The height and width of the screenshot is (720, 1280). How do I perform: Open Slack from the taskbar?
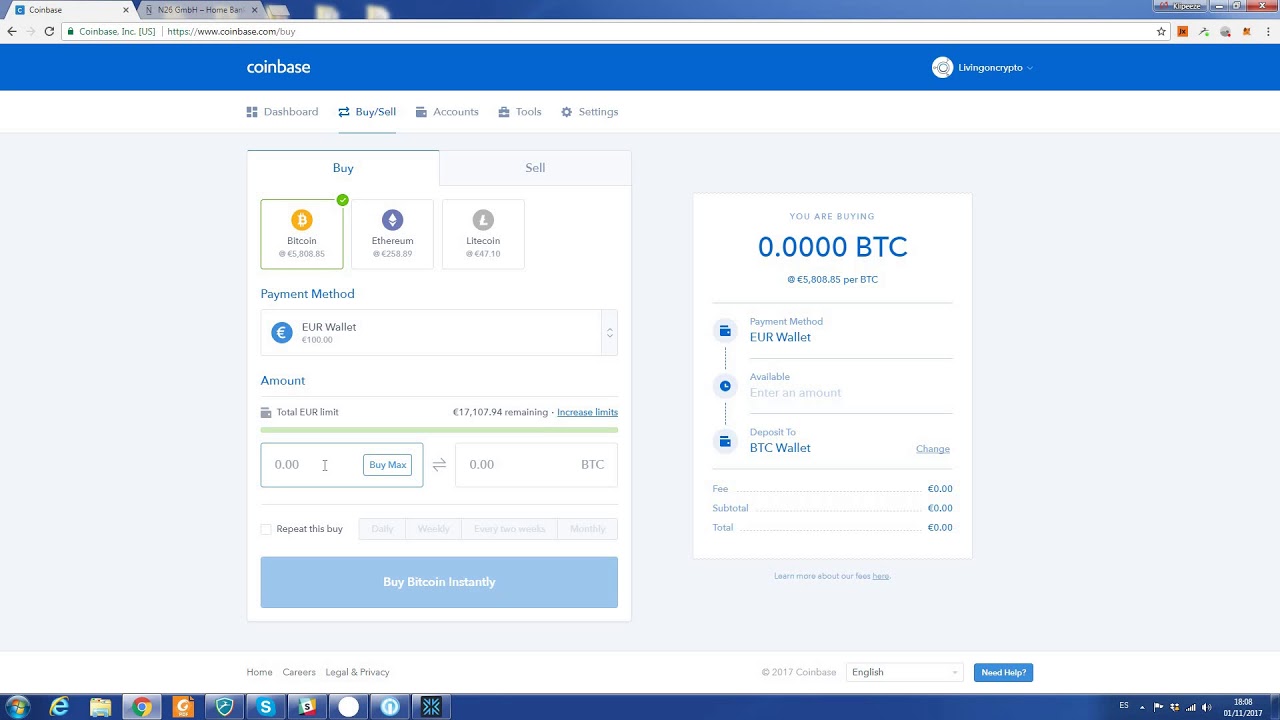(307, 707)
